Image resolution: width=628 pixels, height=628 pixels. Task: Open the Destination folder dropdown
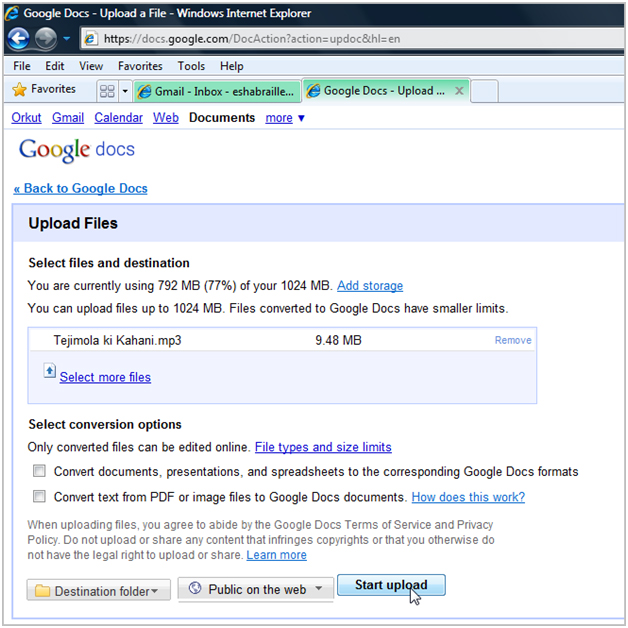pos(99,590)
